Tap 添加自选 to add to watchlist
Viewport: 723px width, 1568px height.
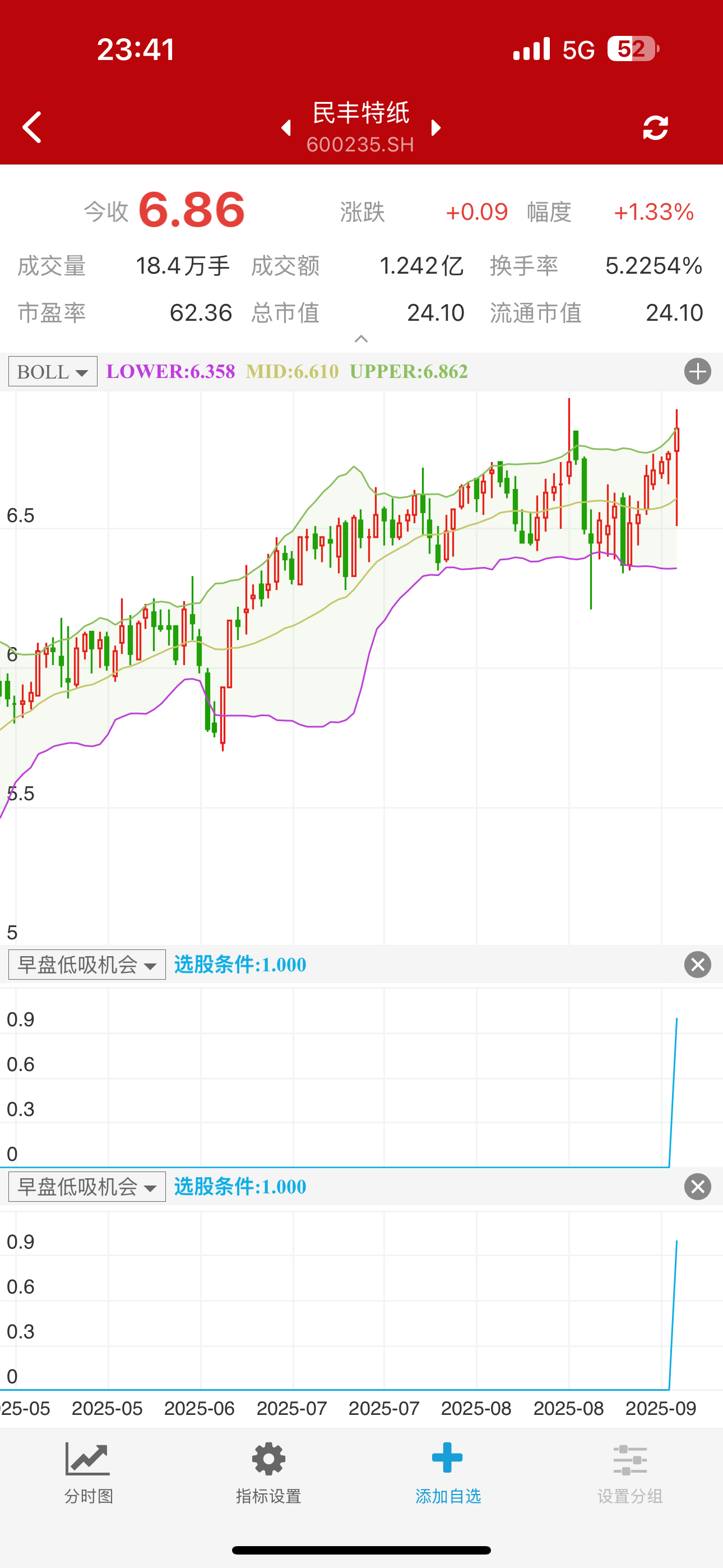coord(448,1473)
